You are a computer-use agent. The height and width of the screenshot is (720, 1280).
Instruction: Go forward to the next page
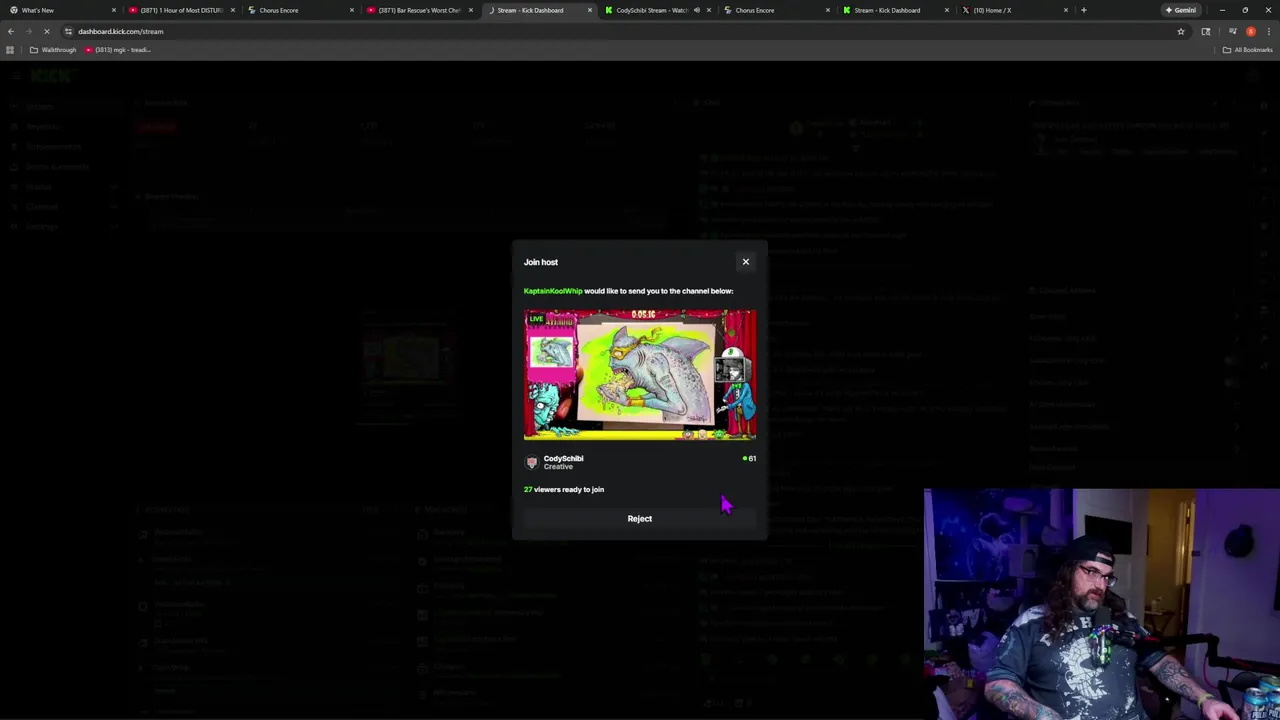click(x=28, y=31)
